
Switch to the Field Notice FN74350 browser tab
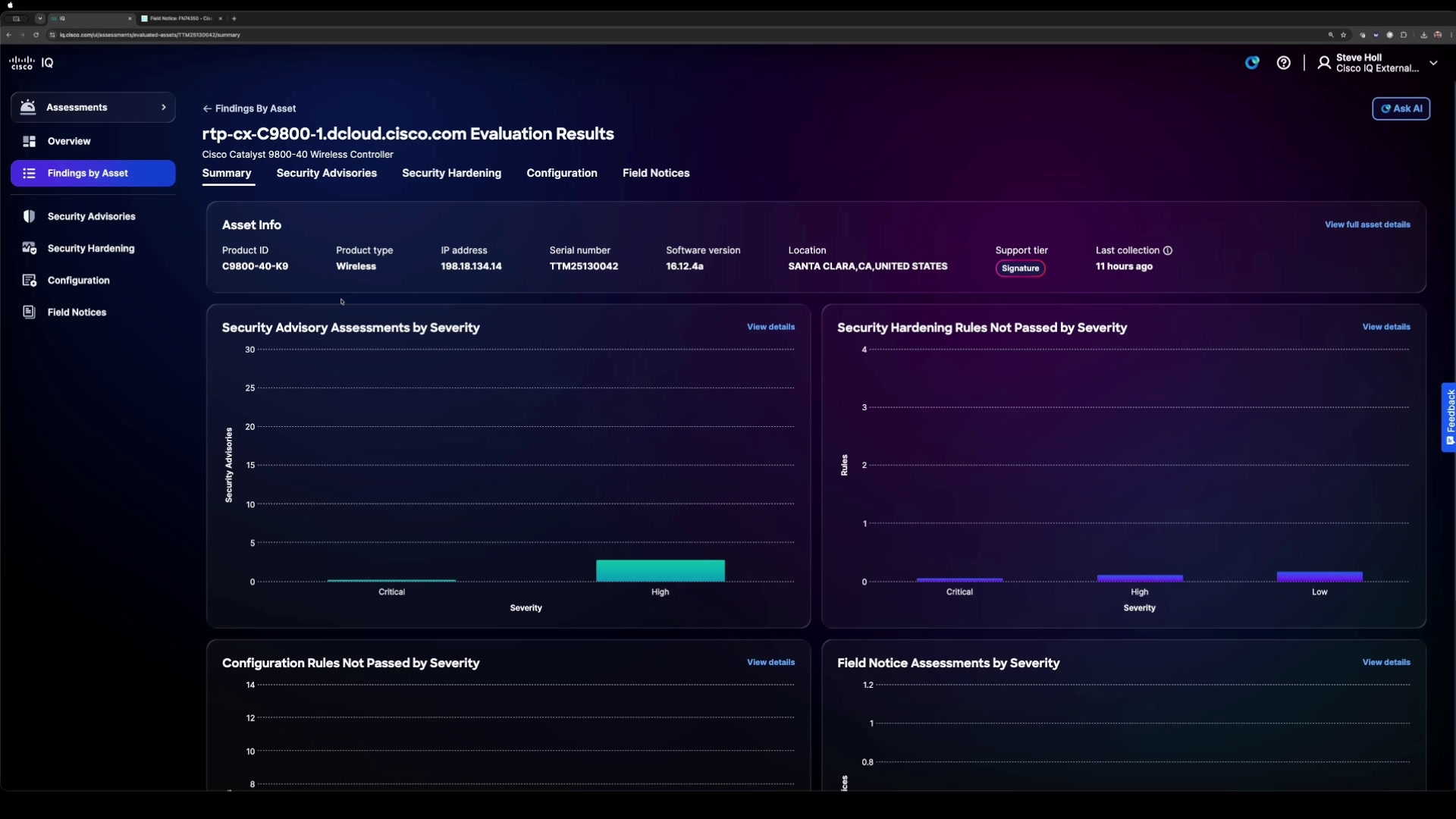pyautogui.click(x=182, y=18)
